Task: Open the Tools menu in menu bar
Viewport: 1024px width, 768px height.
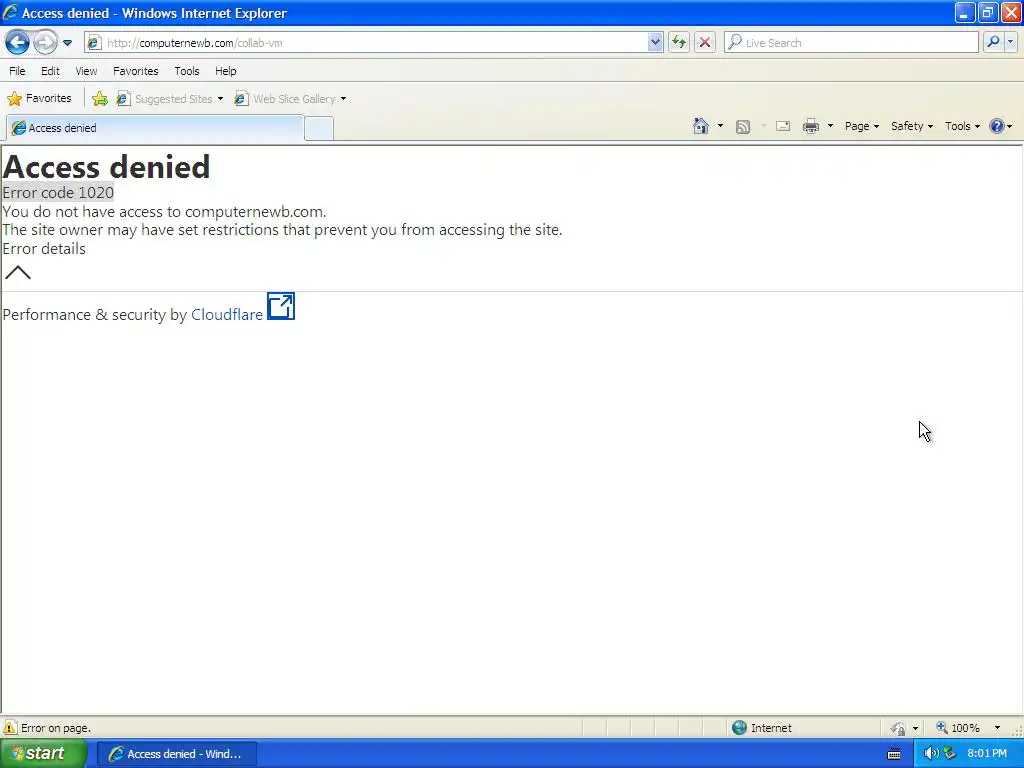Action: (187, 71)
